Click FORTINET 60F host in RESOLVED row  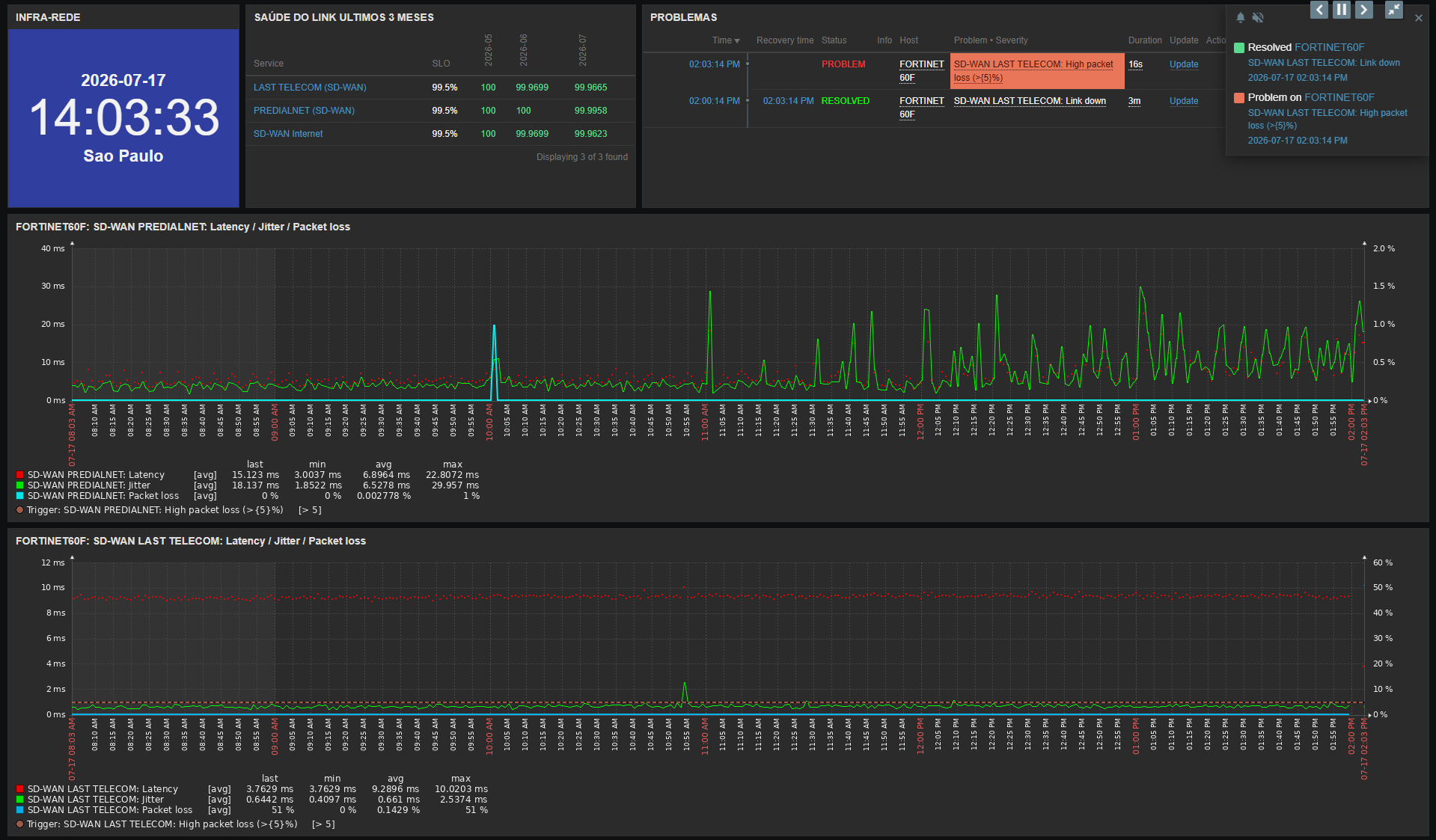point(921,108)
